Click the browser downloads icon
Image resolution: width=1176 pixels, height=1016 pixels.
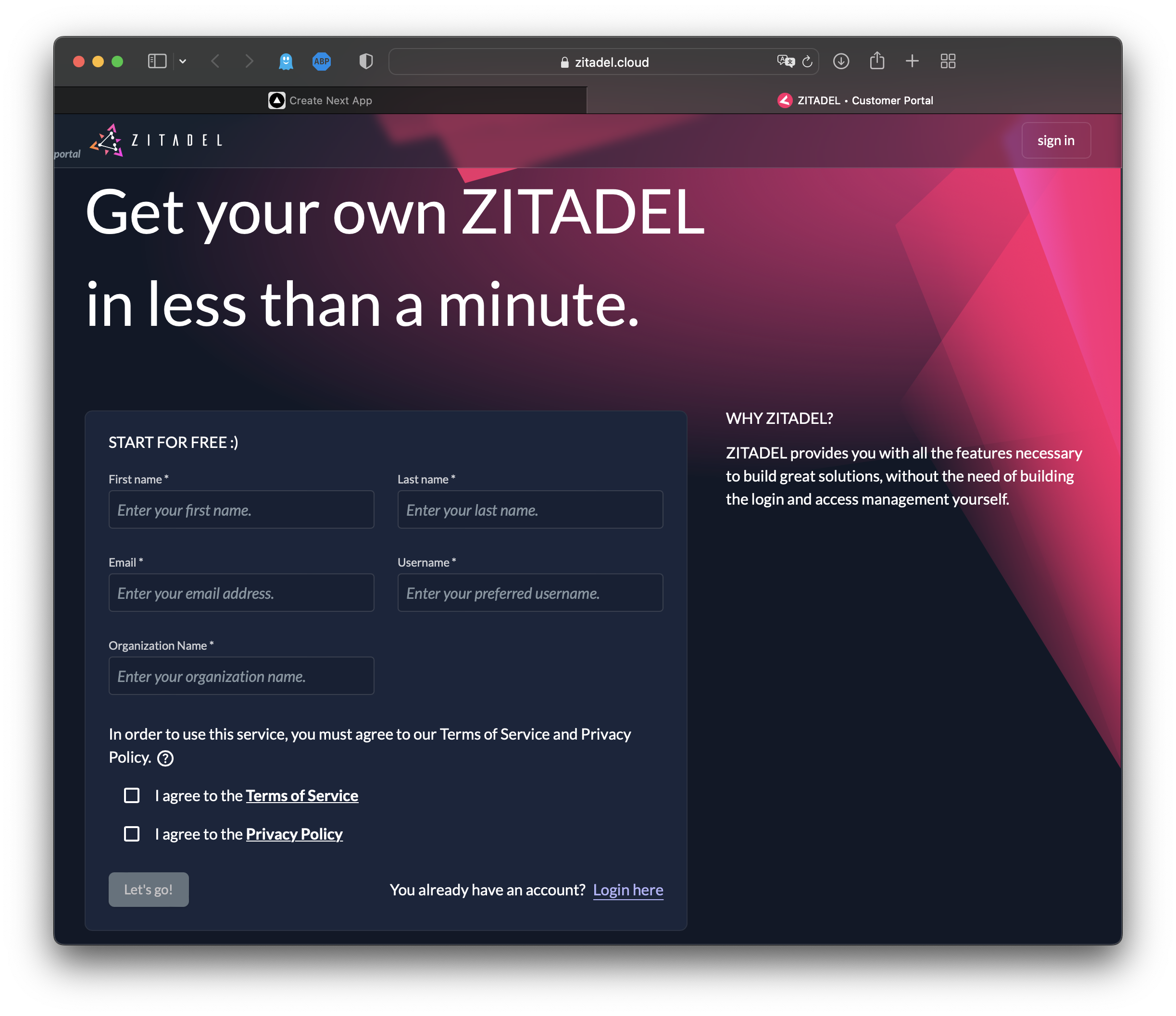(839, 62)
